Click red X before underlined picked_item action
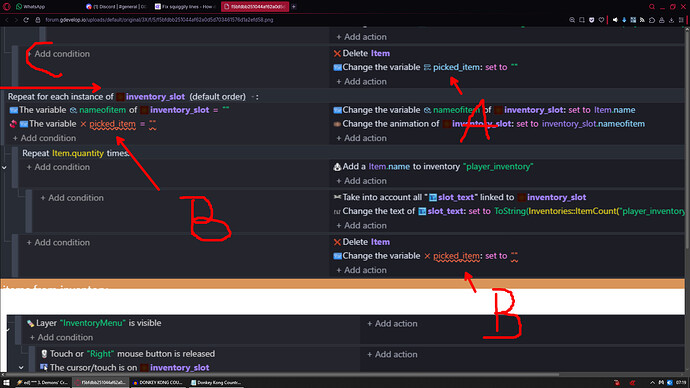This screenshot has width=690, height=388. pyautogui.click(x=427, y=256)
